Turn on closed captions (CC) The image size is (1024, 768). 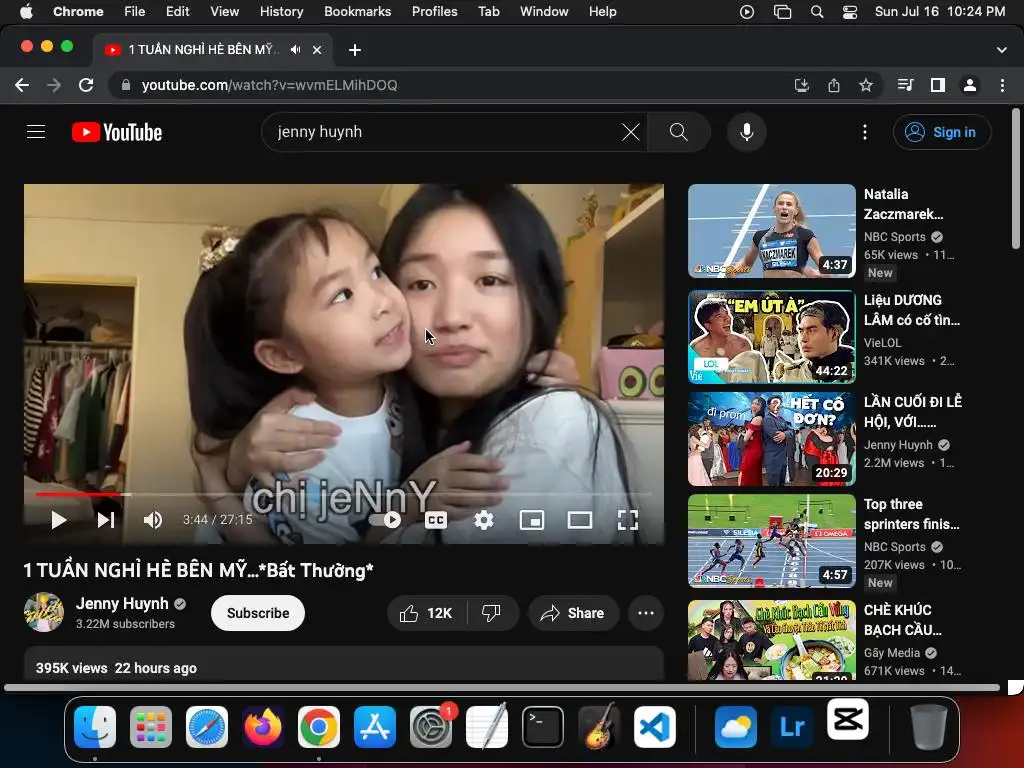(x=436, y=520)
